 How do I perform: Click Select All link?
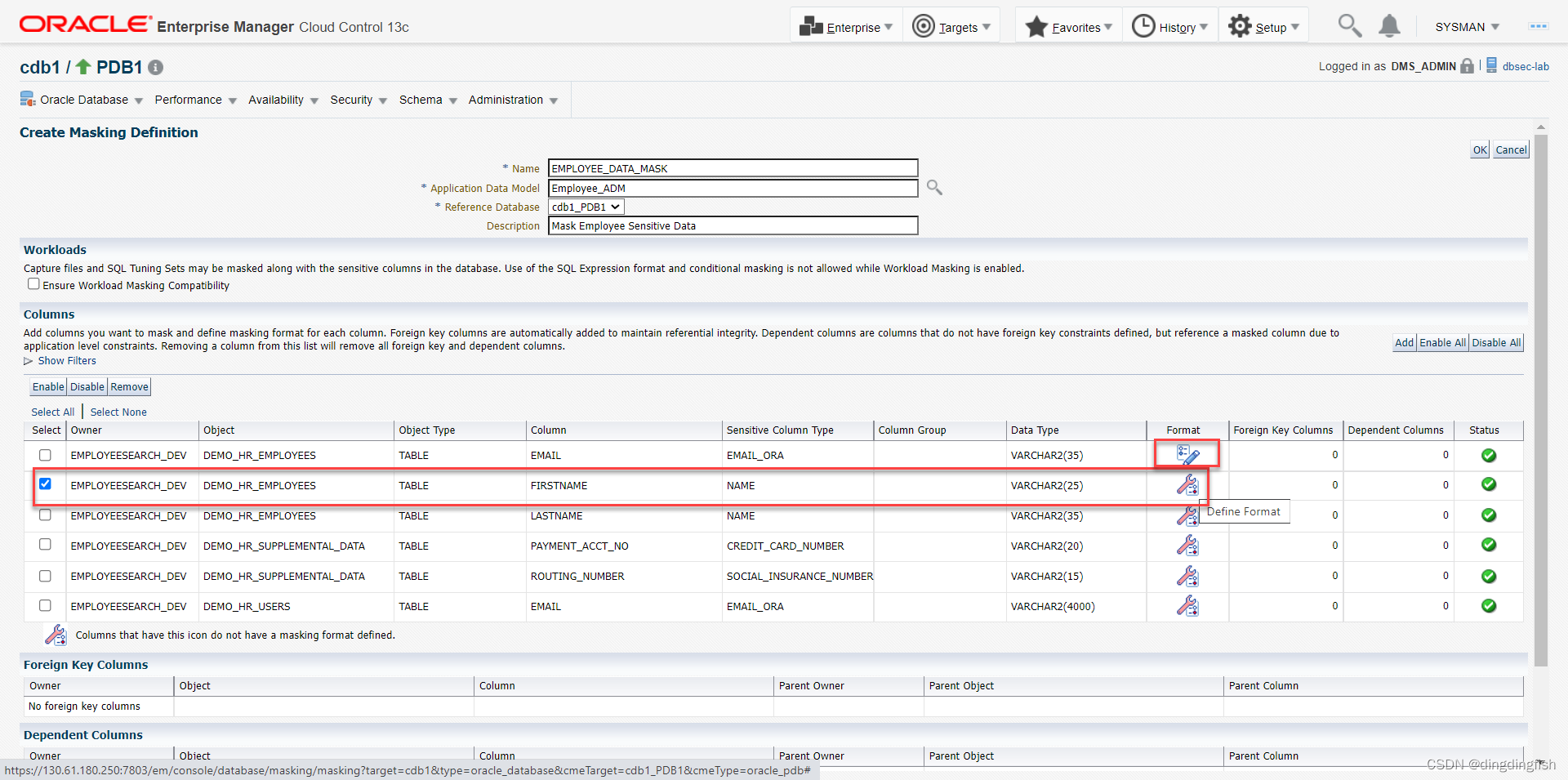[53, 412]
